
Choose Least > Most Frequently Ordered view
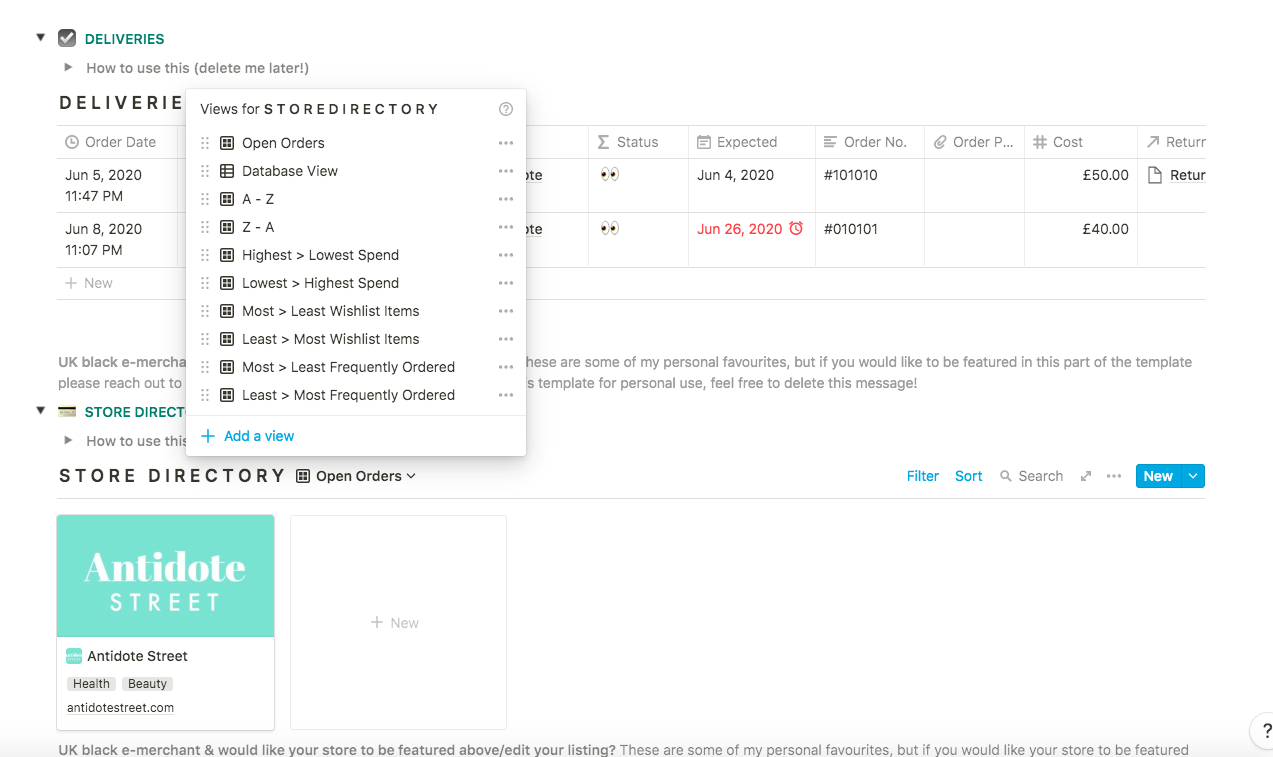(348, 395)
